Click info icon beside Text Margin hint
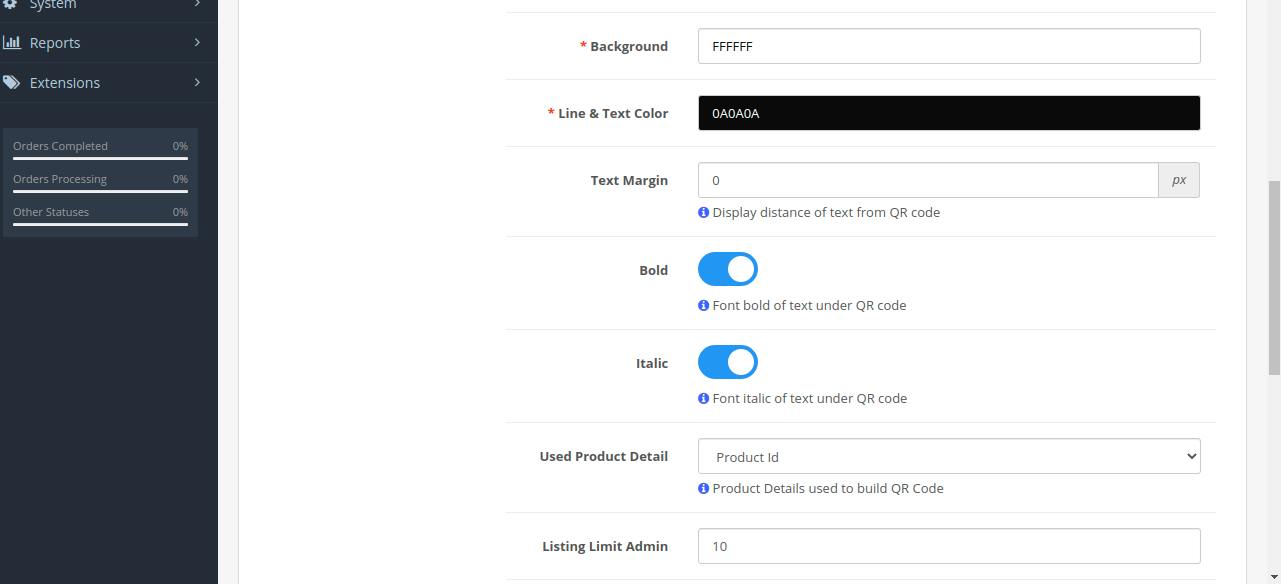 (703, 212)
